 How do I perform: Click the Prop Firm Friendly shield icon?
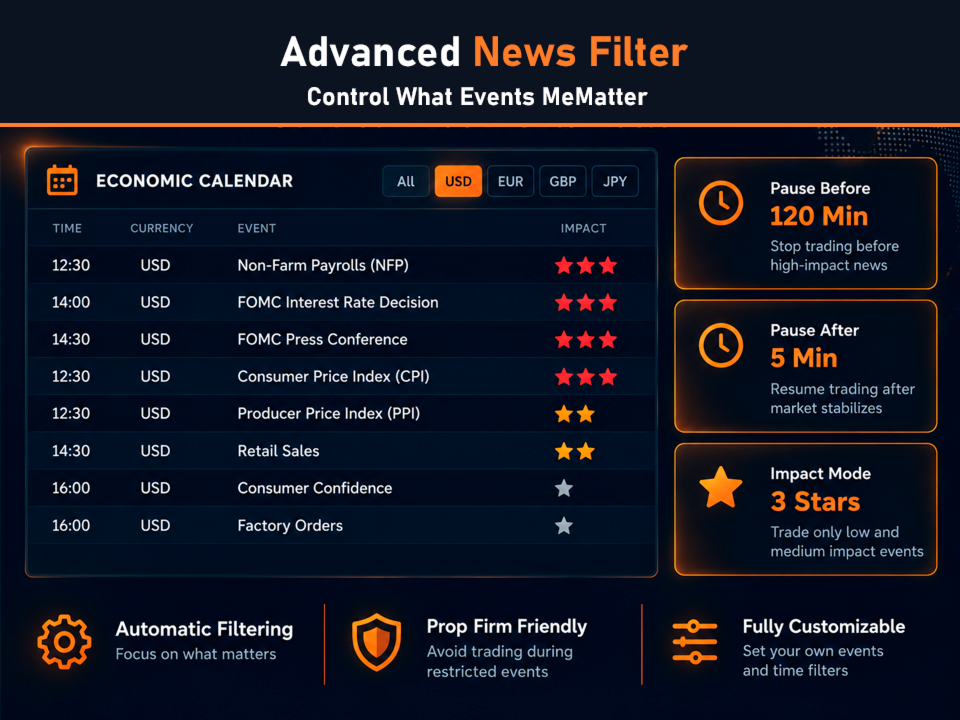(x=377, y=642)
